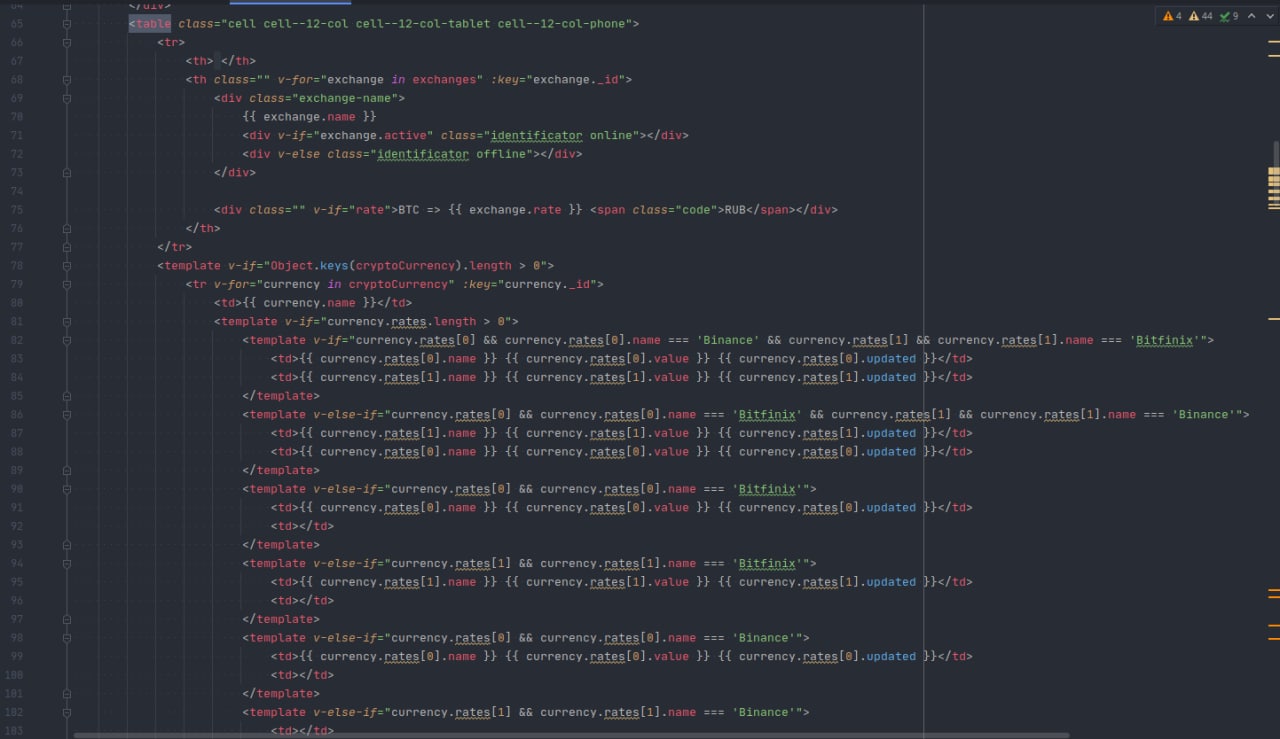Viewport: 1280px width, 739px height.
Task: Click "exchange in exchanges" v-for value
Action: 401,80
